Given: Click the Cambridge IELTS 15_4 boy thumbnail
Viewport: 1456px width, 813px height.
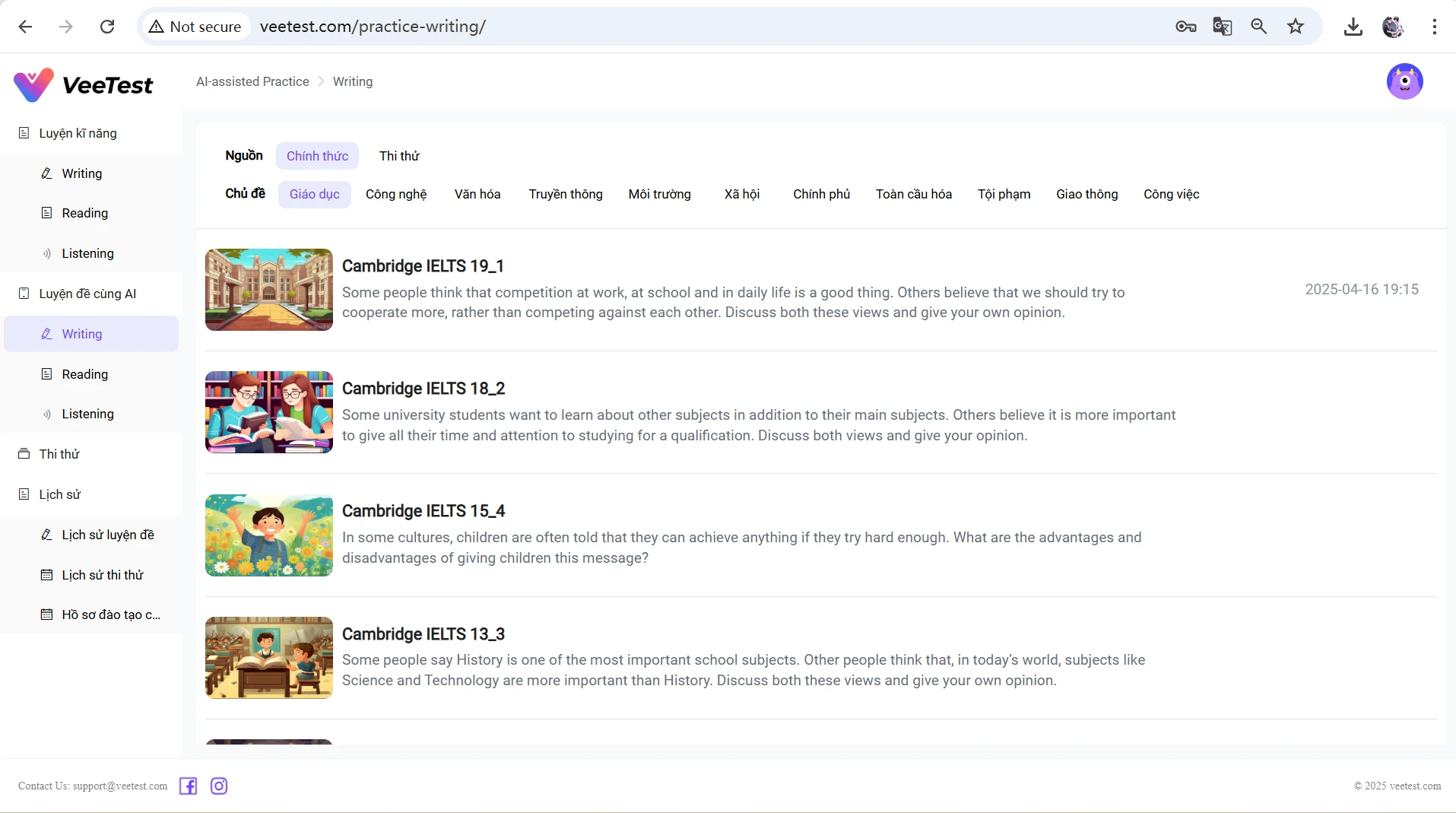Looking at the screenshot, I should pyautogui.click(x=269, y=535).
